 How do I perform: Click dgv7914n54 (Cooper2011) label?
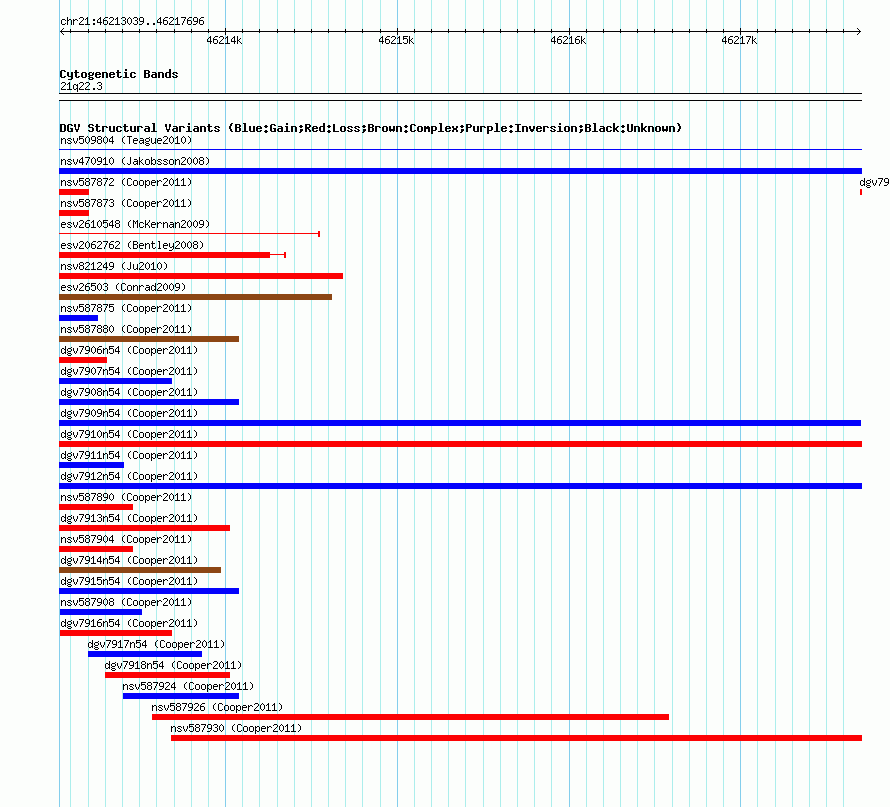(x=129, y=560)
